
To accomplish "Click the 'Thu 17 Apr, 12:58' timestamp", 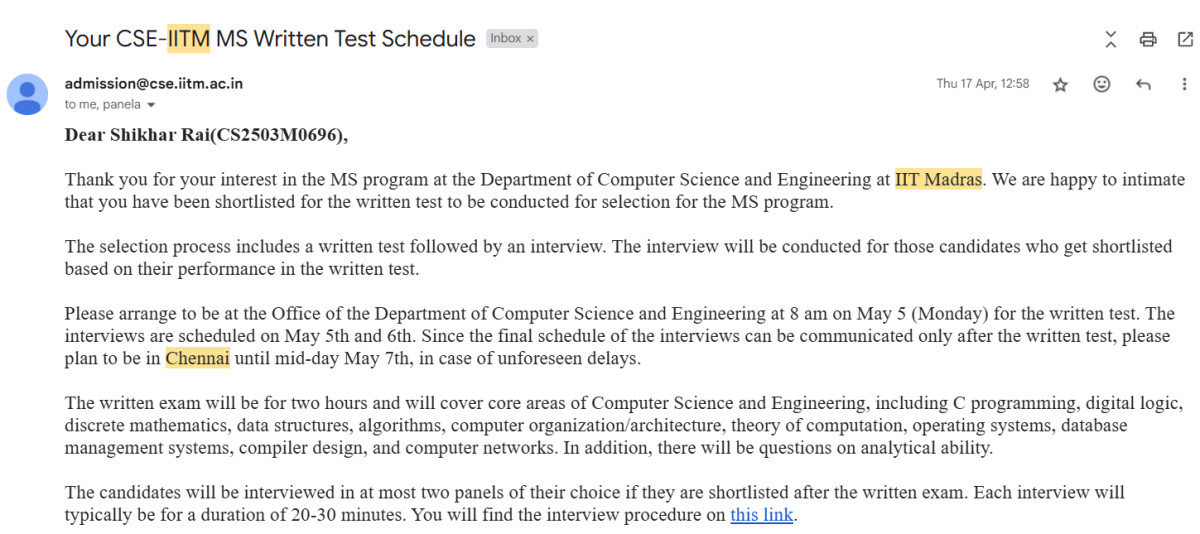I will click(x=982, y=84).
